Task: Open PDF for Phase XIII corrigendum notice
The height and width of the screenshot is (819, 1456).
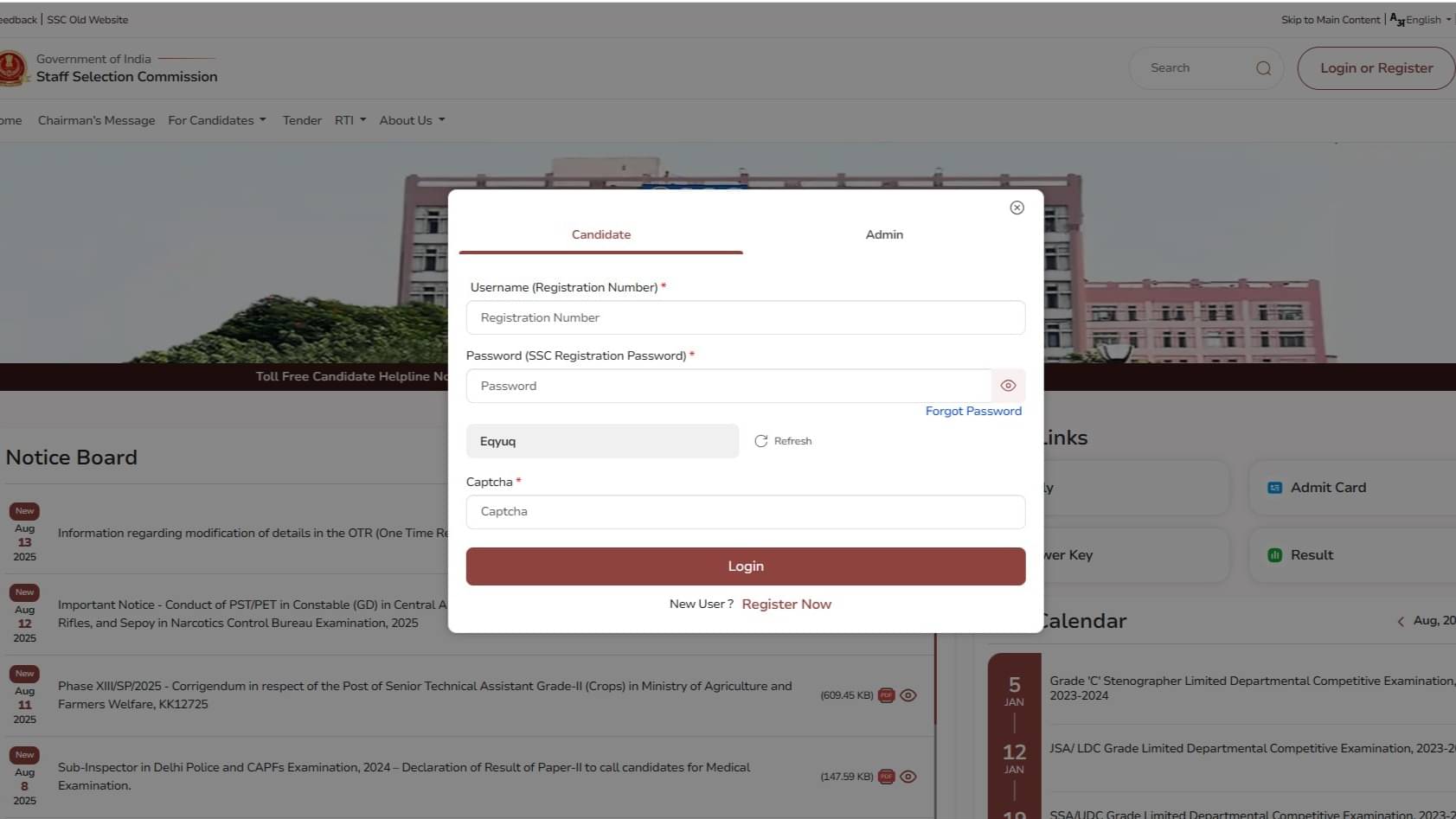Action: tap(886, 694)
